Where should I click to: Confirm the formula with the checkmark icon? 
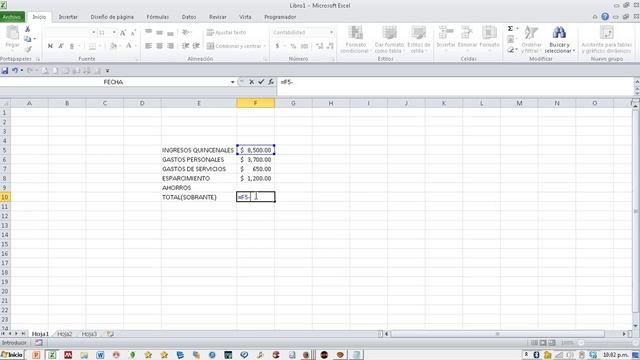click(x=261, y=82)
